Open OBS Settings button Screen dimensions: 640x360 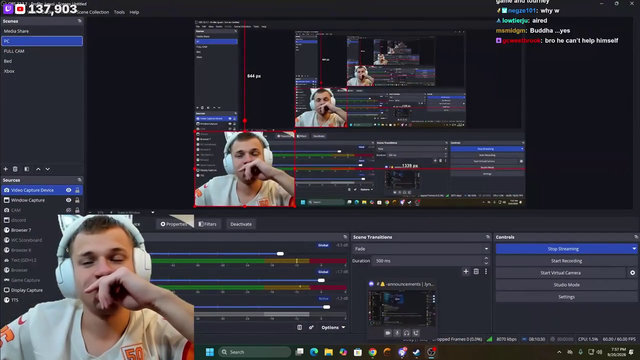point(567,297)
